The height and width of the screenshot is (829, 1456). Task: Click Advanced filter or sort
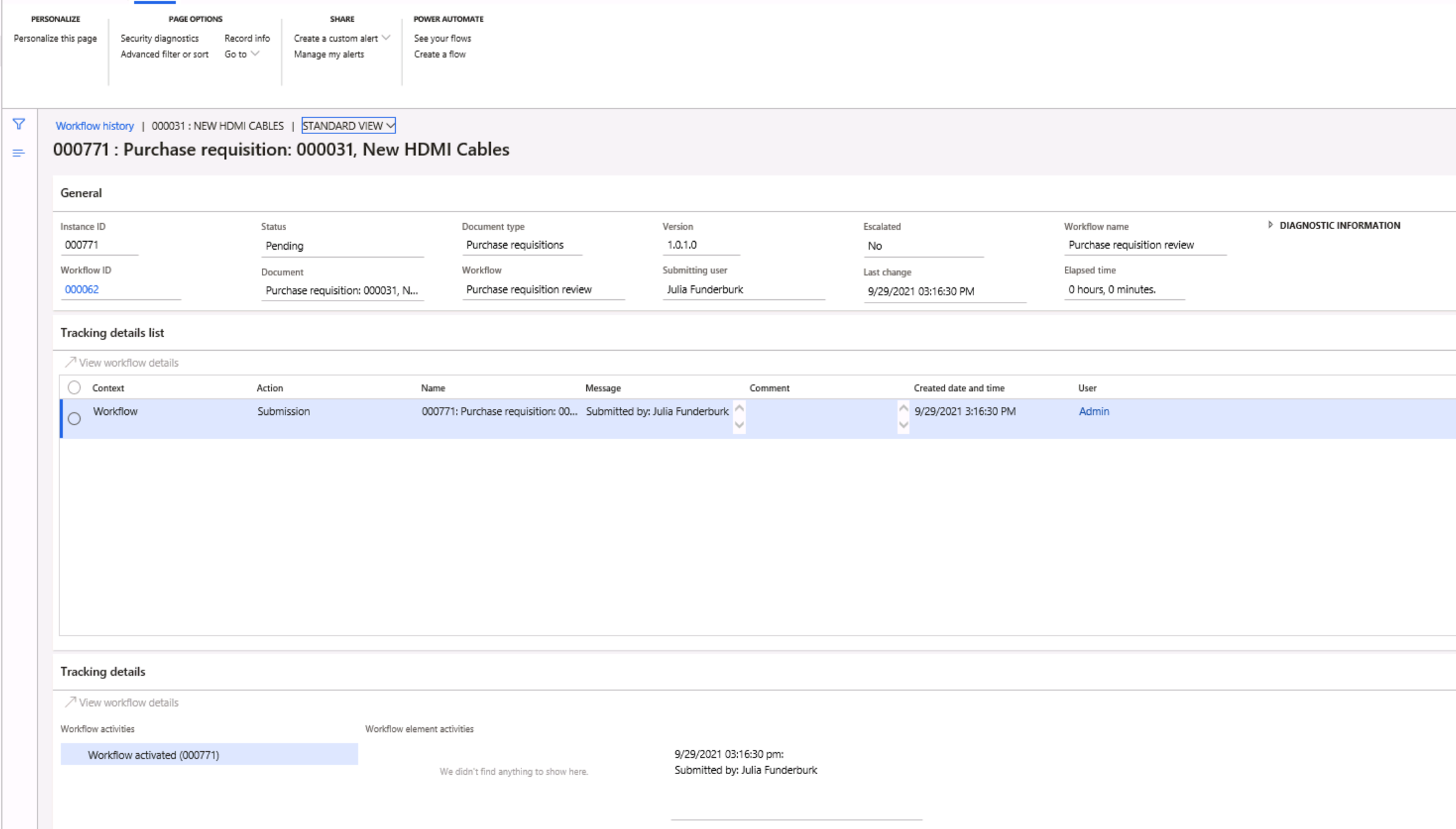[165, 54]
